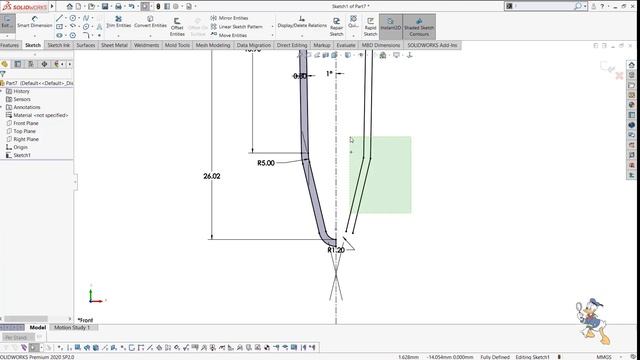Click the Print icon
This screenshot has height=360, width=640.
click(118, 6)
